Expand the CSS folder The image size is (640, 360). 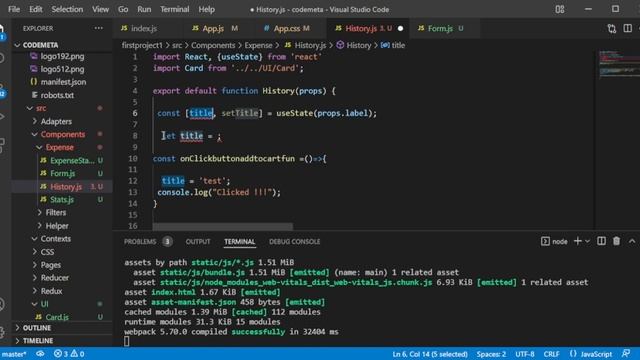(35, 252)
